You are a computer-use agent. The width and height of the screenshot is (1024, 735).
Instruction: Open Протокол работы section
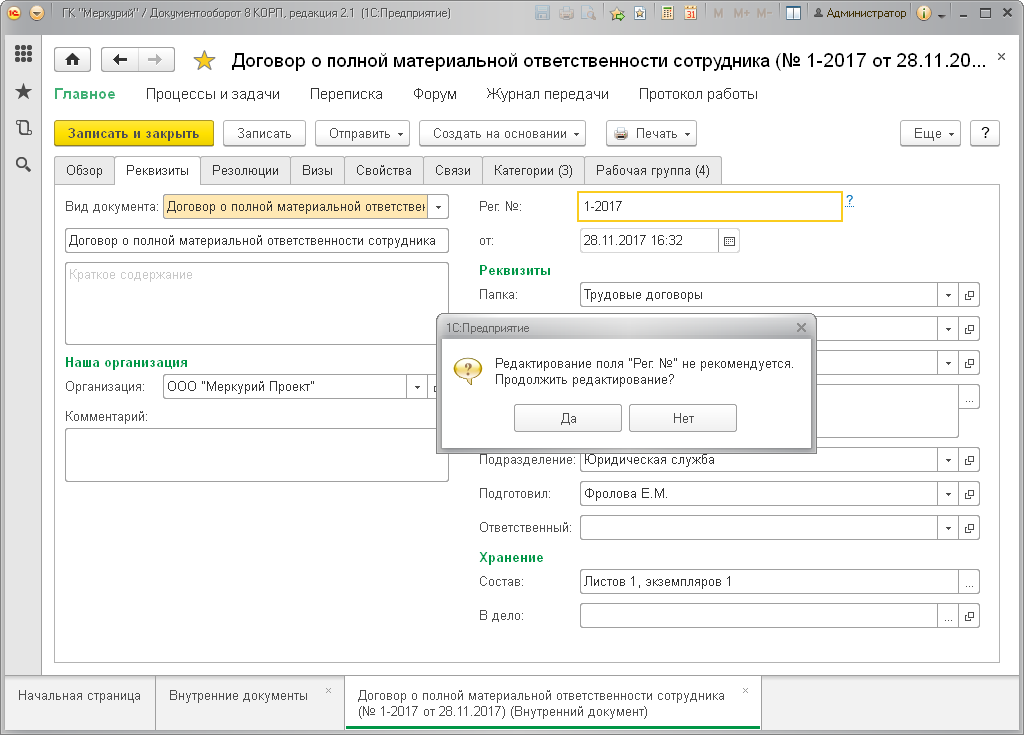(698, 94)
